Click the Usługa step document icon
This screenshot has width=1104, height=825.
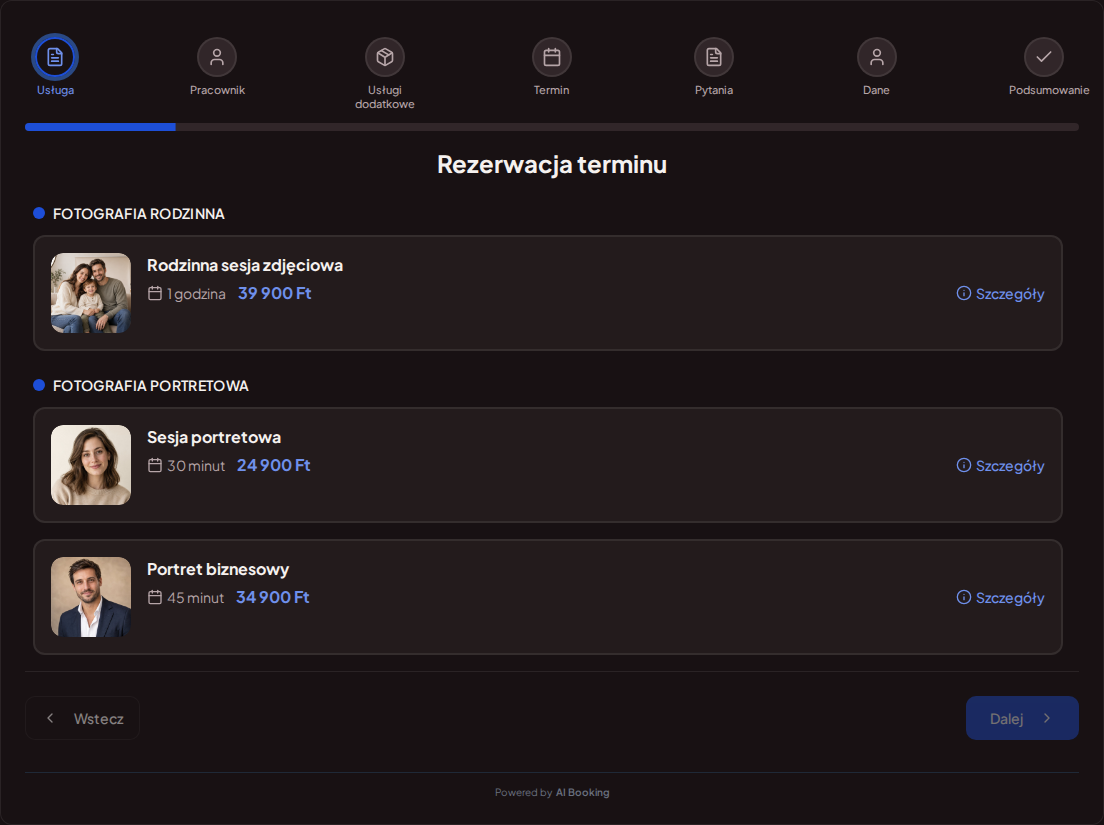tap(55, 57)
